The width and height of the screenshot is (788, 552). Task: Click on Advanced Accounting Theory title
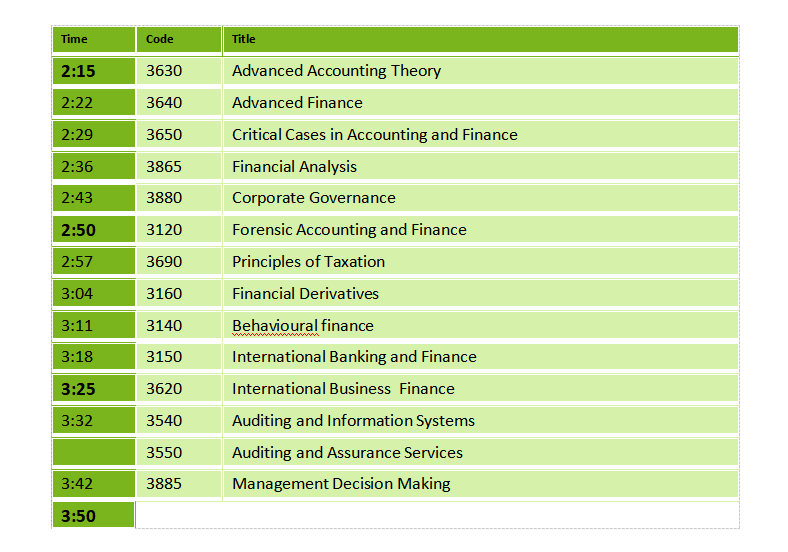(x=336, y=71)
